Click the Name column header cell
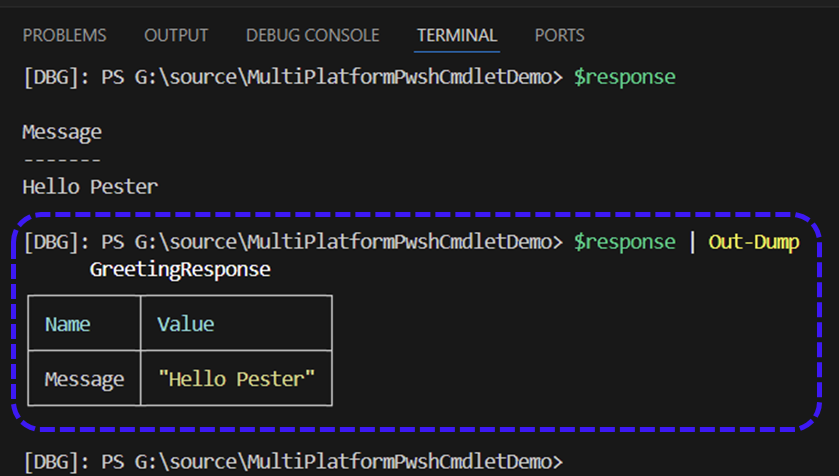 [x=68, y=324]
